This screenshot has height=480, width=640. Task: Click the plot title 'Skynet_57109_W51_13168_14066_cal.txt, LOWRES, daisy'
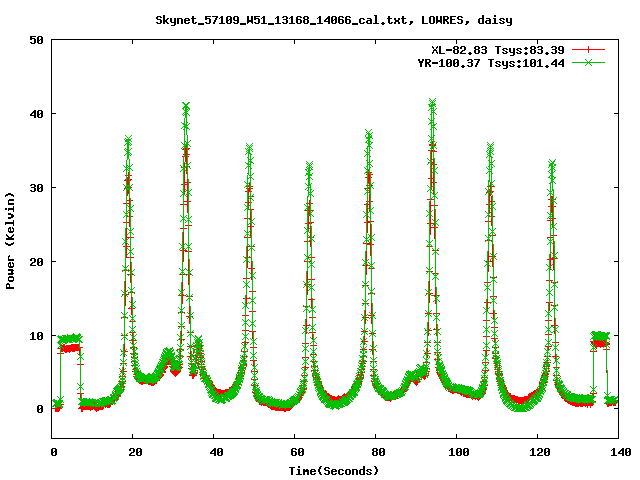pyautogui.click(x=333, y=20)
